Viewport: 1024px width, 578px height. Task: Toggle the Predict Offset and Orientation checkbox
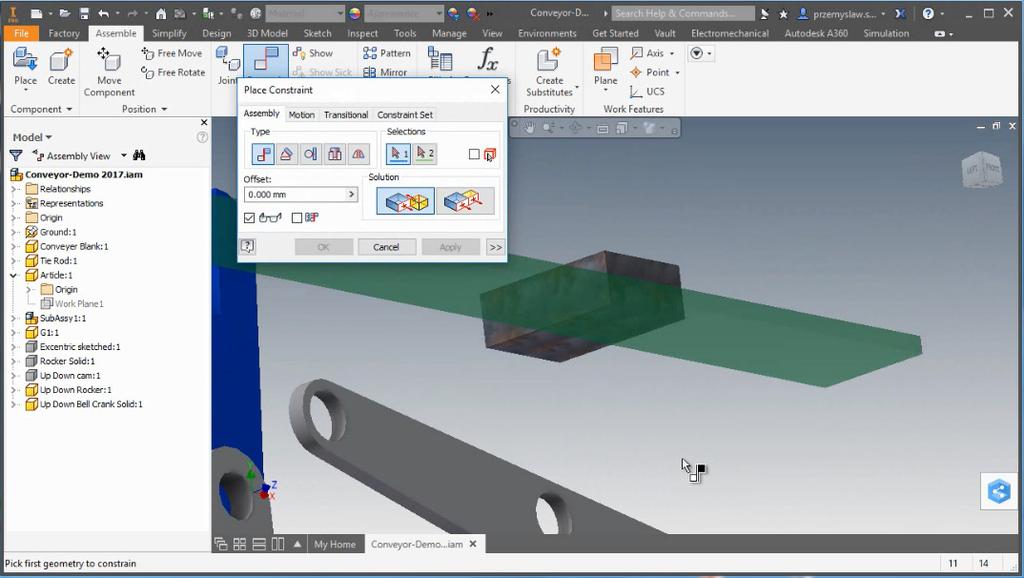[296, 217]
